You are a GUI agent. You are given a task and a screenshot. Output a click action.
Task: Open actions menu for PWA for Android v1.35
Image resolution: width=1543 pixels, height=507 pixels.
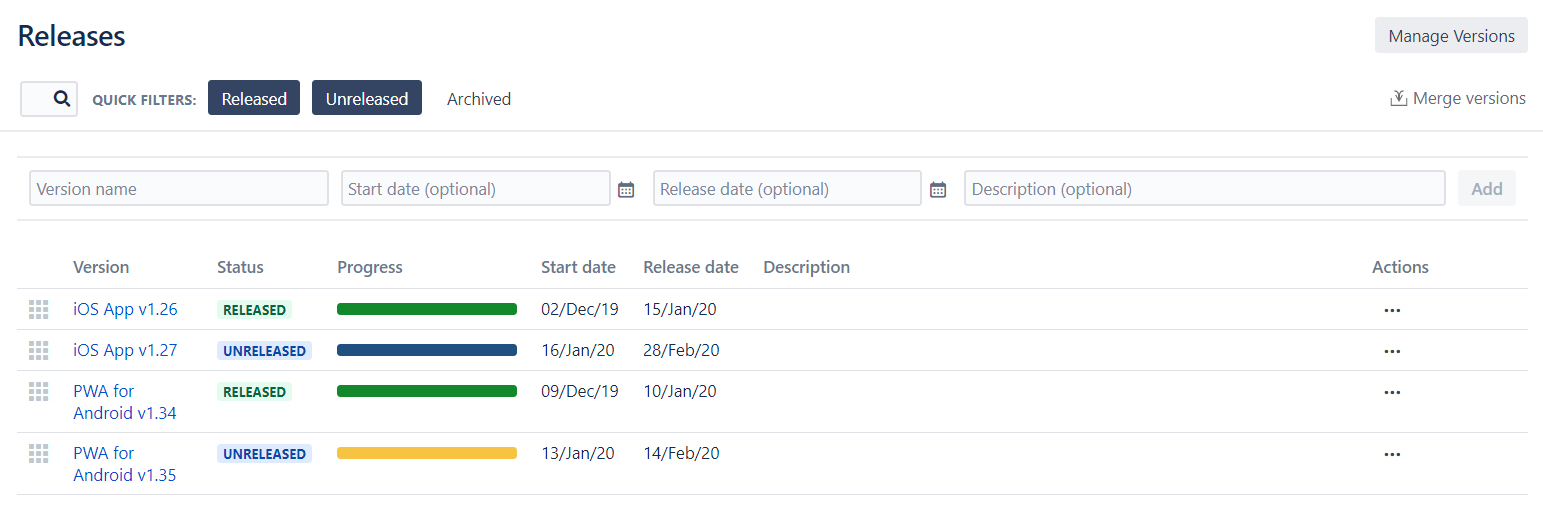tap(1392, 454)
